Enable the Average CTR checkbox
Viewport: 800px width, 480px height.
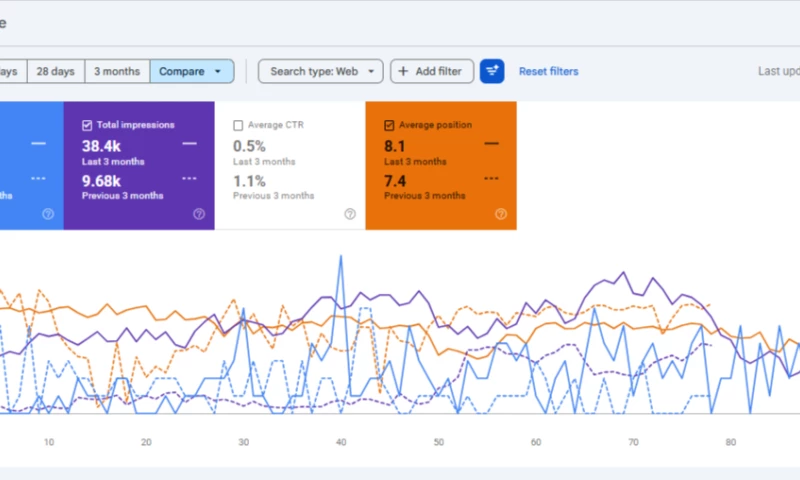point(238,125)
